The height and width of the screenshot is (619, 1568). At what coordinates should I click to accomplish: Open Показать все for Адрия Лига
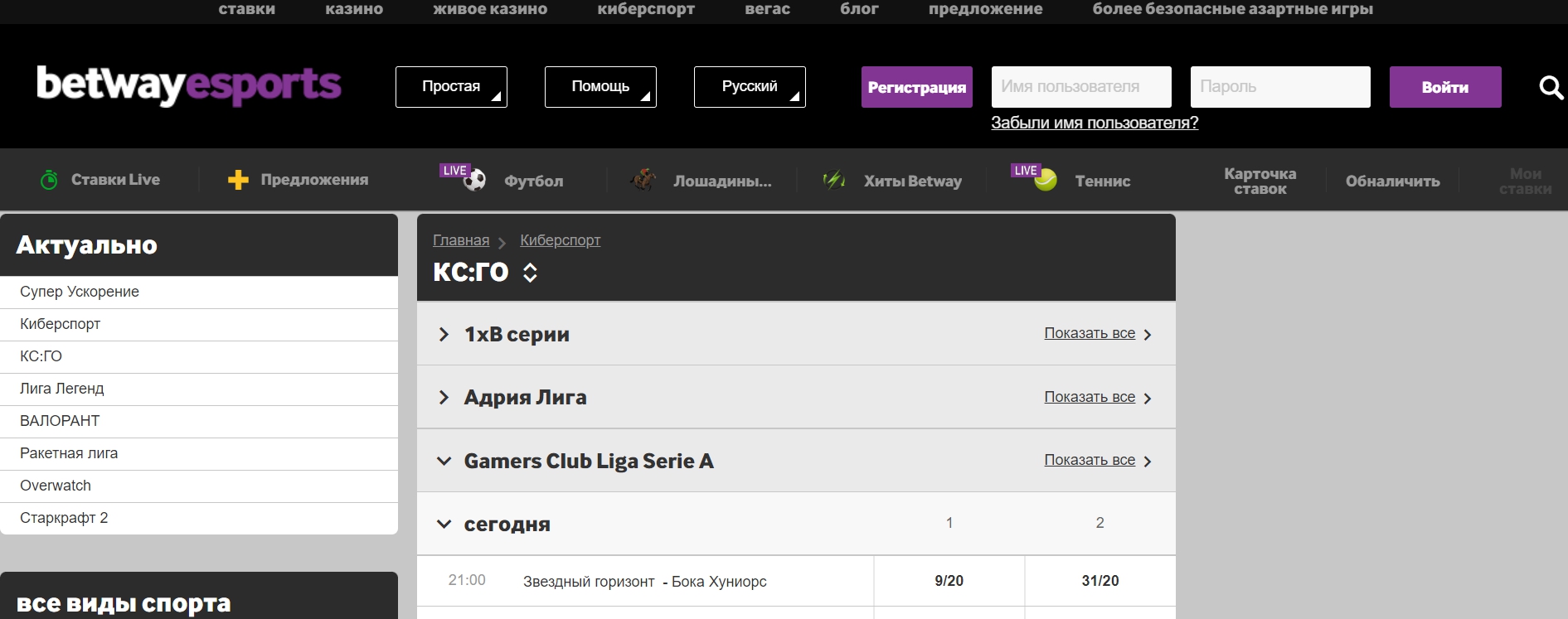click(x=1090, y=397)
